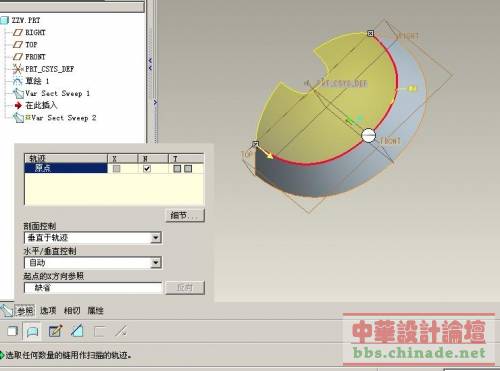Toggle the N checkbox for origin trajectory
Viewport: 500px width, 371px height.
click(147, 169)
